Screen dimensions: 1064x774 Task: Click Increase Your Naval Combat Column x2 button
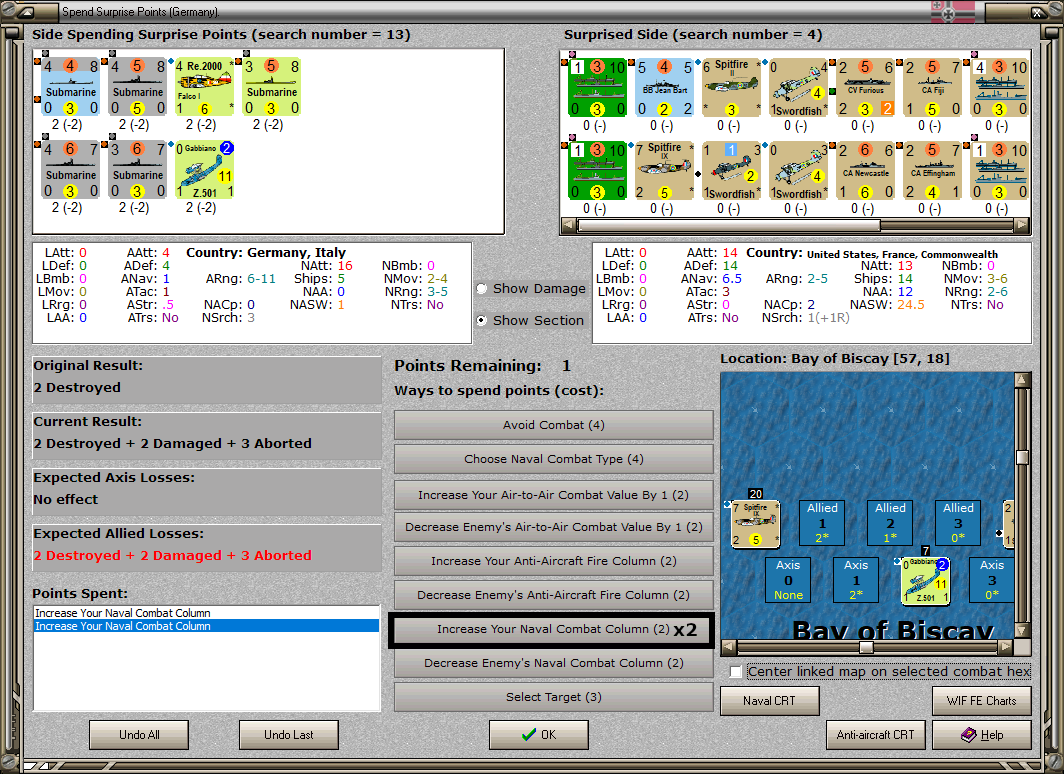tap(552, 630)
